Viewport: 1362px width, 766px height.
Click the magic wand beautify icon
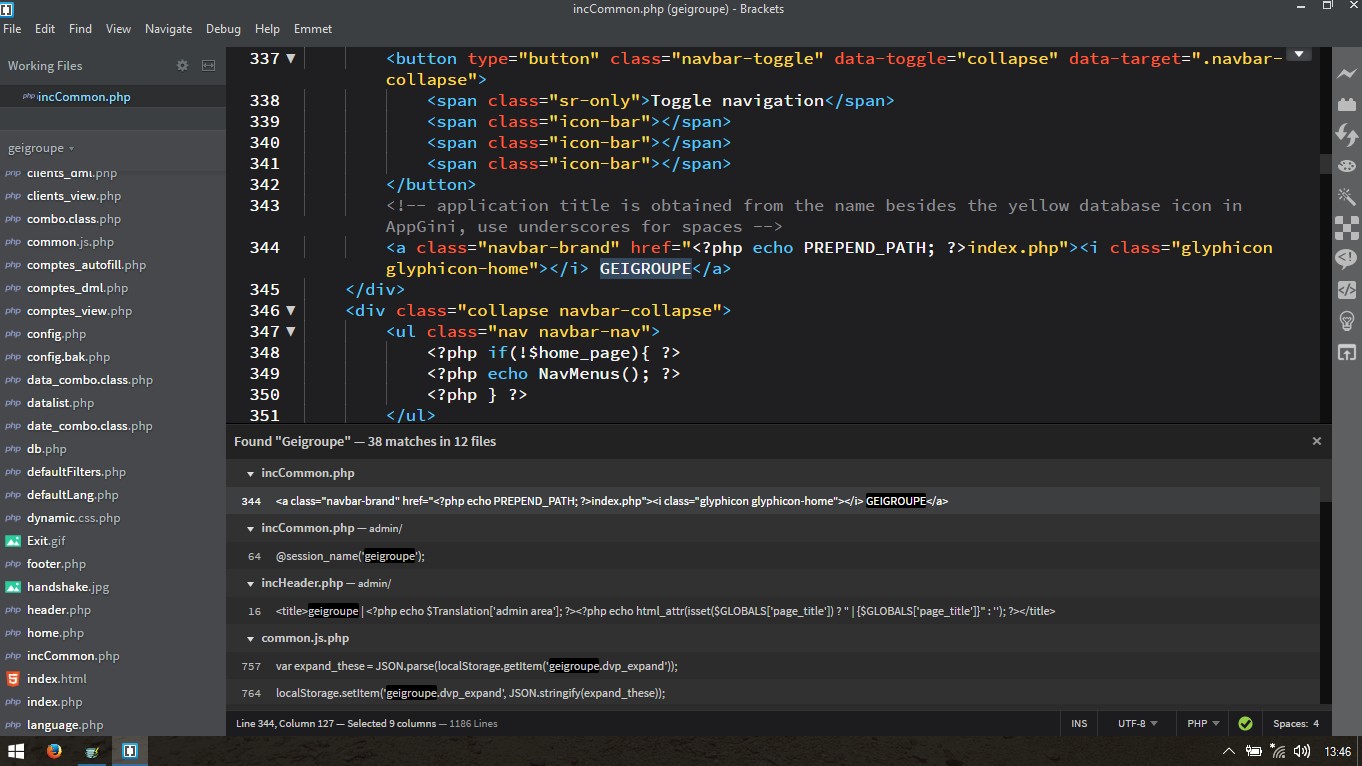pyautogui.click(x=1346, y=196)
